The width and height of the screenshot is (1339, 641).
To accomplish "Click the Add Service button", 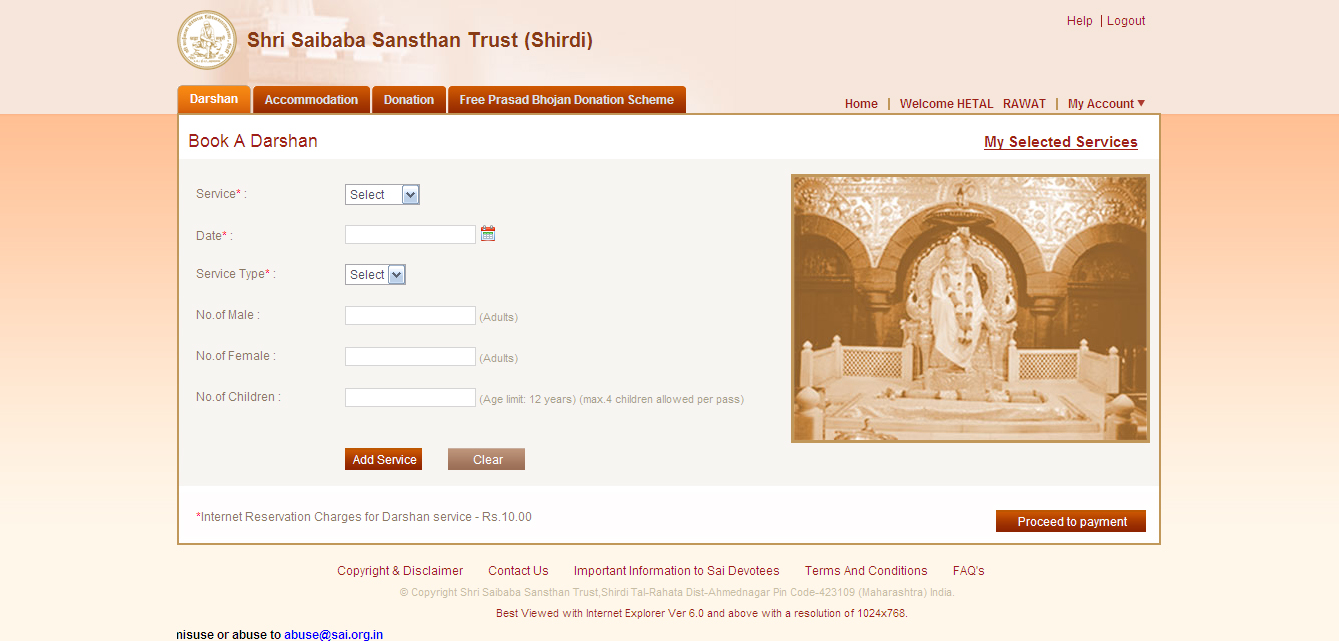I will pos(384,459).
